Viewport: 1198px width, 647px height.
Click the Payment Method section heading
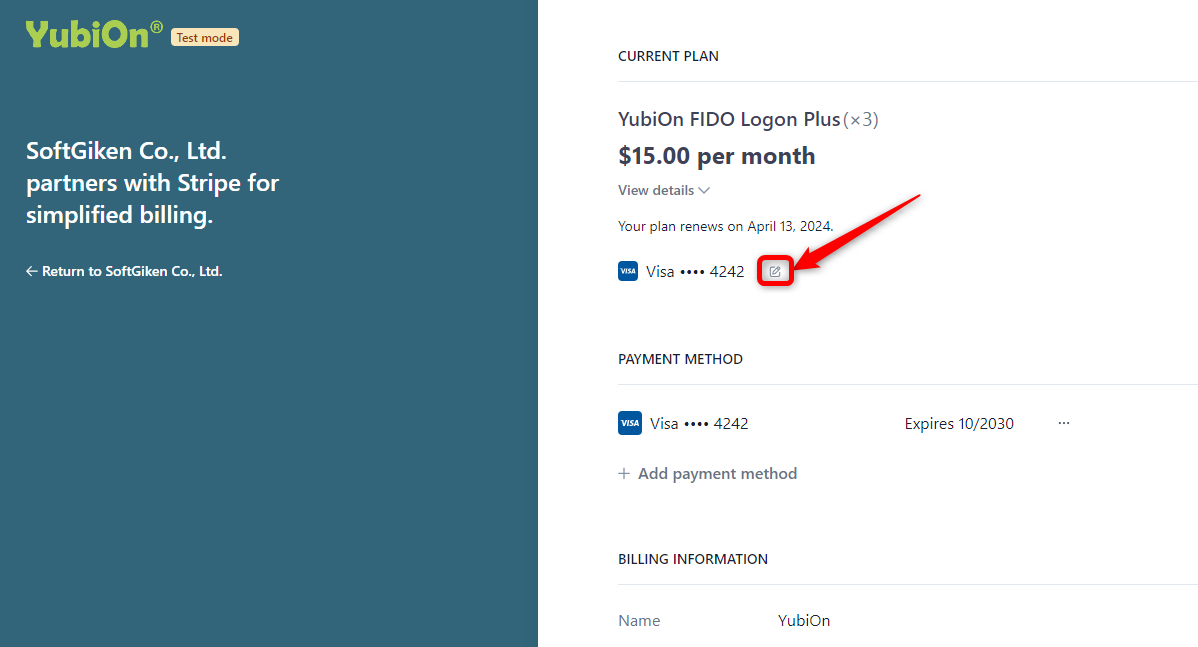click(680, 359)
